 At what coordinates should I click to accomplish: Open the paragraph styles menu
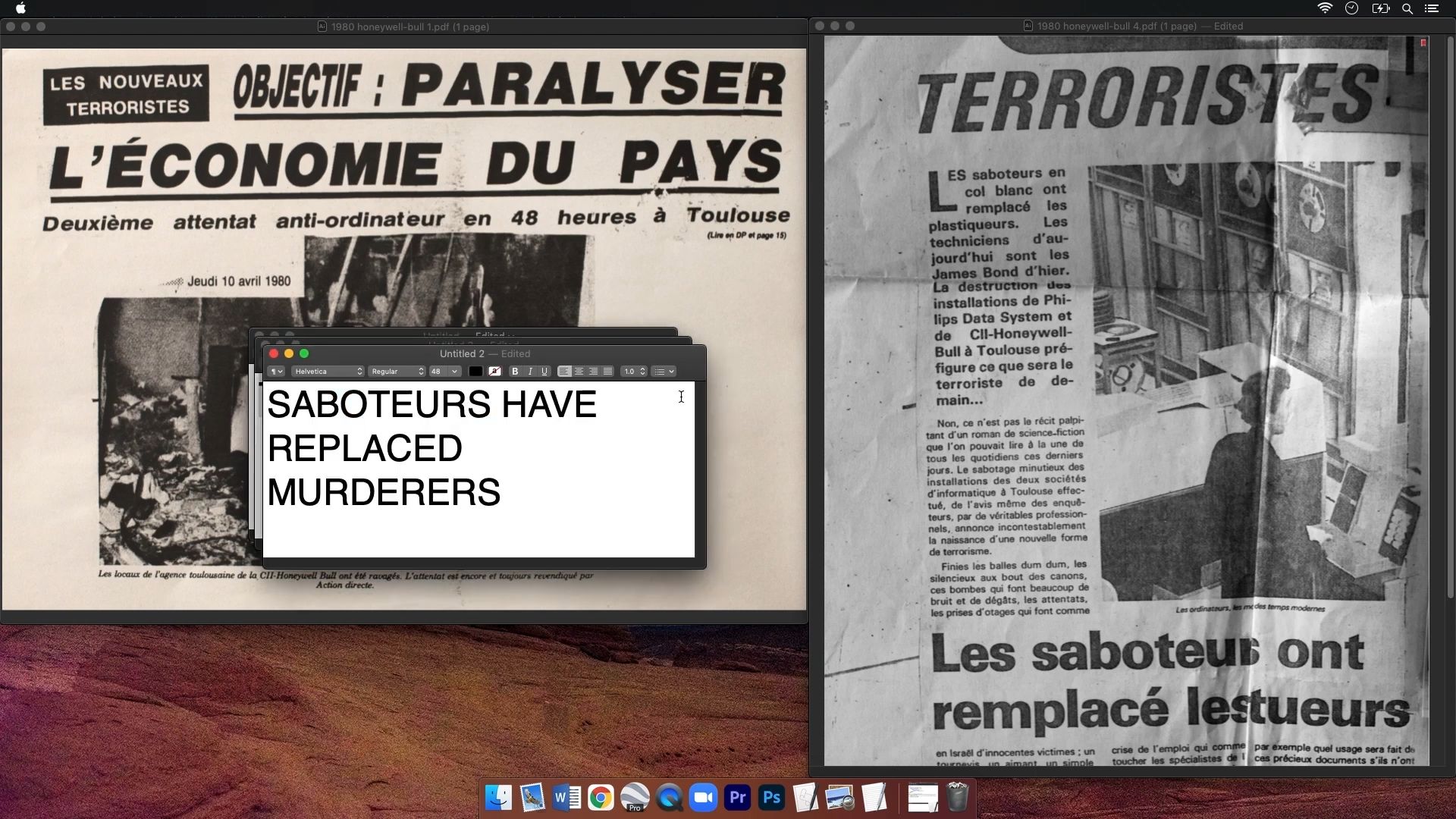[x=276, y=372]
